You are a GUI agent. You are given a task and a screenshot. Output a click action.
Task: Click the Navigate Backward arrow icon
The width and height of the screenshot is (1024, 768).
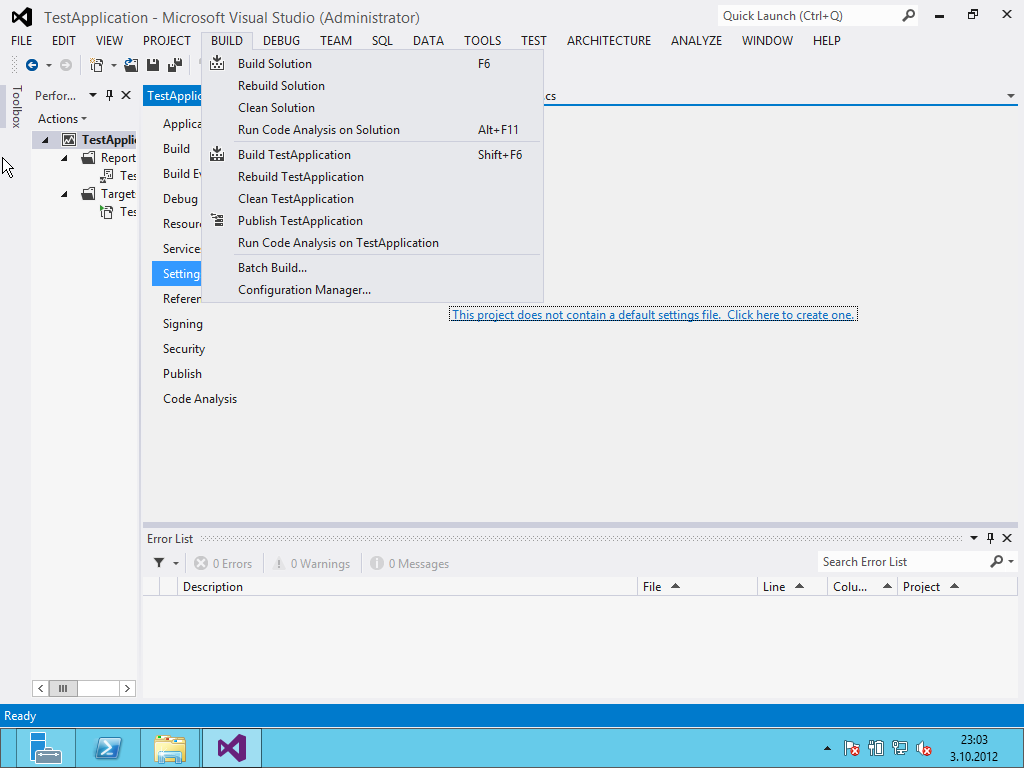pos(31,65)
